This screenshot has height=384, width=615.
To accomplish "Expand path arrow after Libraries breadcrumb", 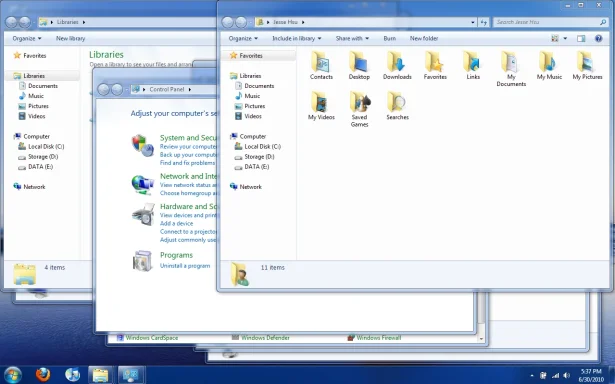I will click(84, 22).
